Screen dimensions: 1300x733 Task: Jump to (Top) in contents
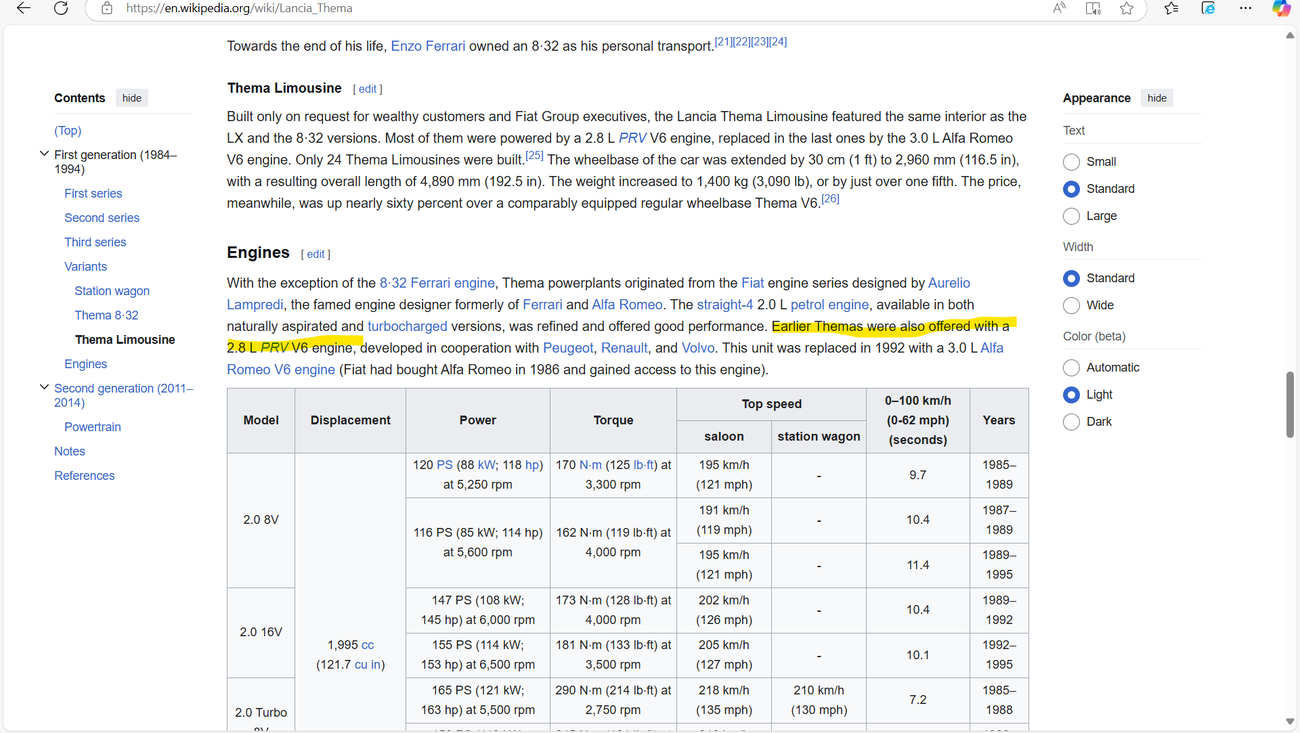[x=68, y=131]
